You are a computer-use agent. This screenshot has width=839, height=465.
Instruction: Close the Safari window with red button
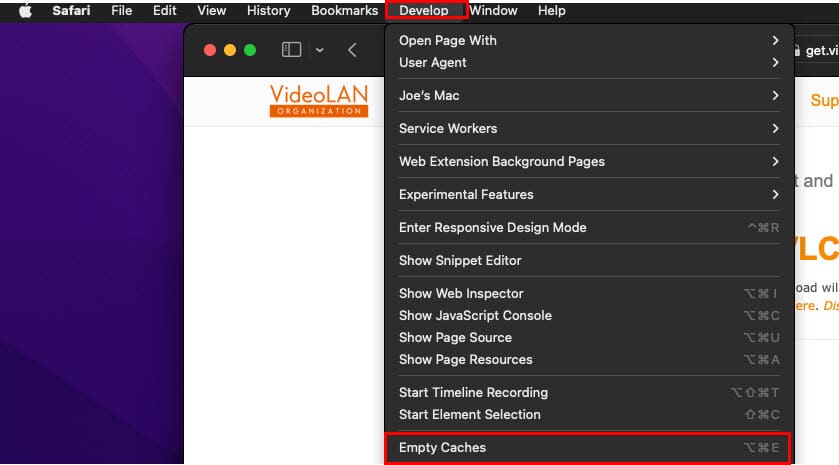[210, 50]
